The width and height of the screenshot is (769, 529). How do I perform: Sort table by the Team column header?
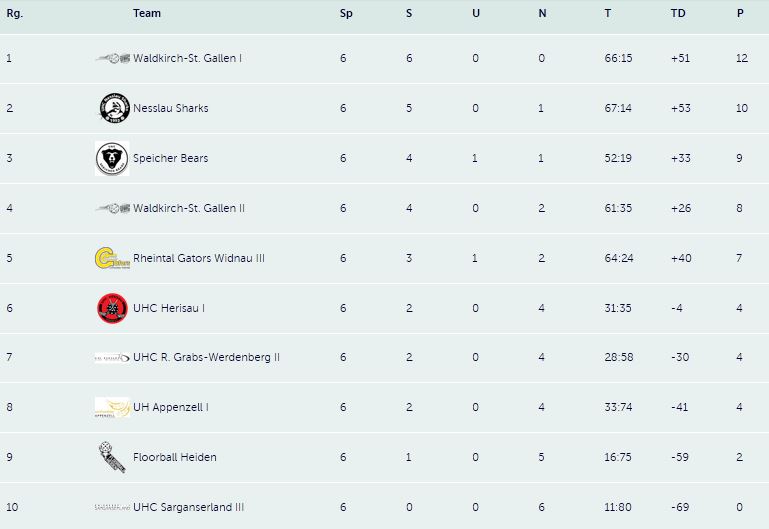click(147, 13)
